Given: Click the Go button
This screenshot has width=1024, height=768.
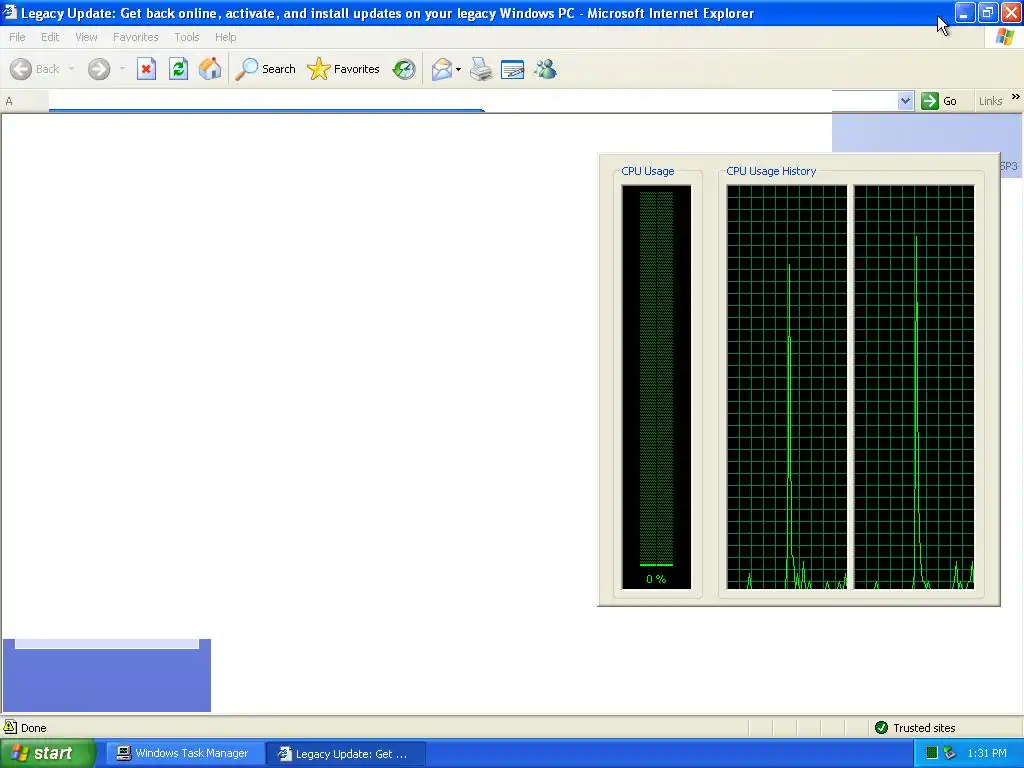Looking at the screenshot, I should (x=939, y=101).
